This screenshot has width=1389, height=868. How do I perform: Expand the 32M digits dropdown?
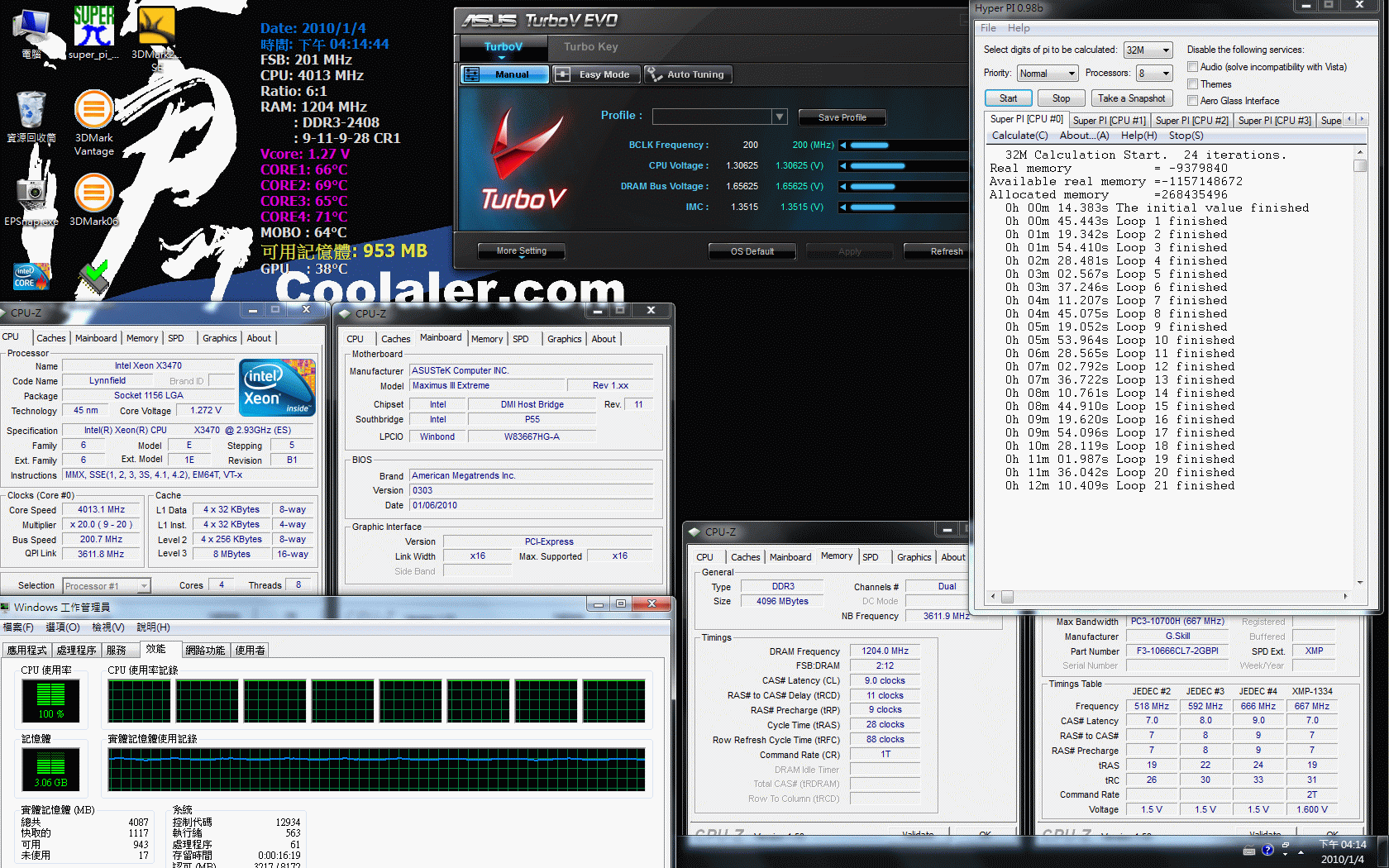[x=1148, y=50]
